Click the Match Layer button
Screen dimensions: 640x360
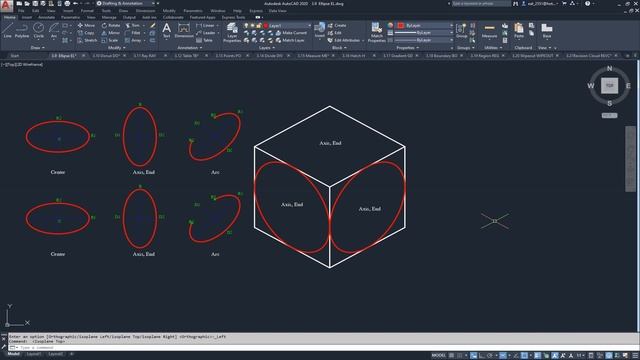pos(289,40)
